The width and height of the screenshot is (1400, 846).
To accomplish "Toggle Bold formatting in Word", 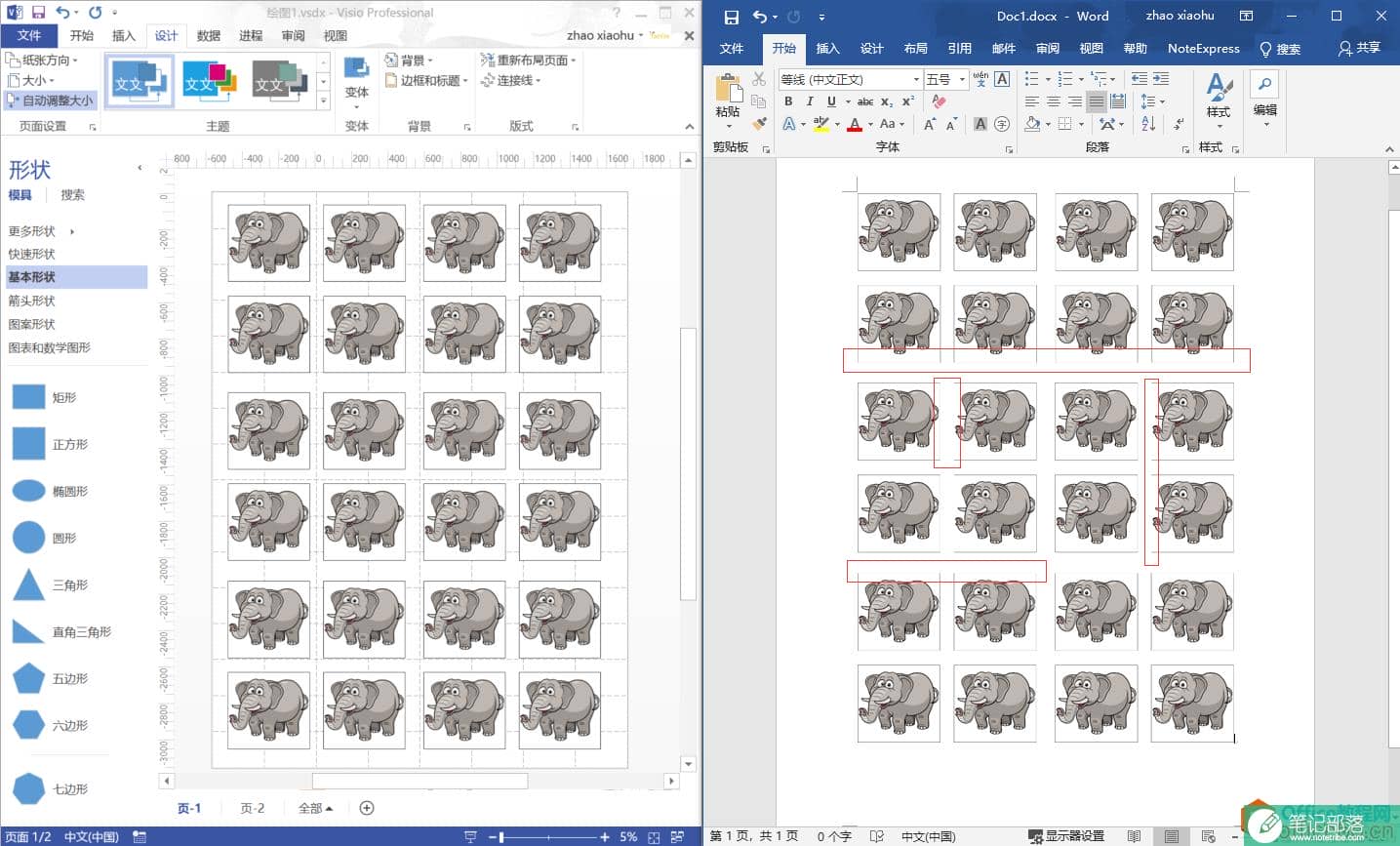I will (788, 101).
